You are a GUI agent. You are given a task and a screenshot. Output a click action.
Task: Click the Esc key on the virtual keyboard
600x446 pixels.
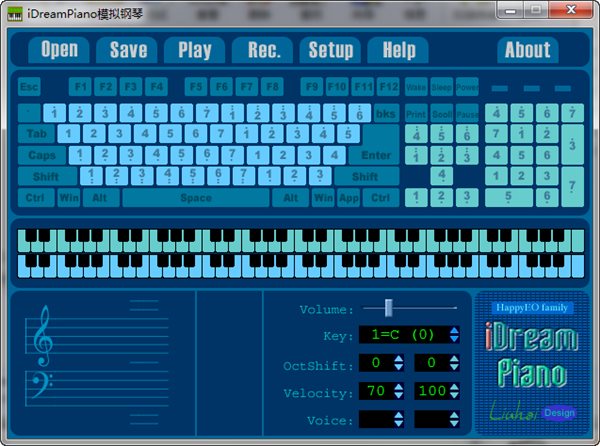click(29, 87)
